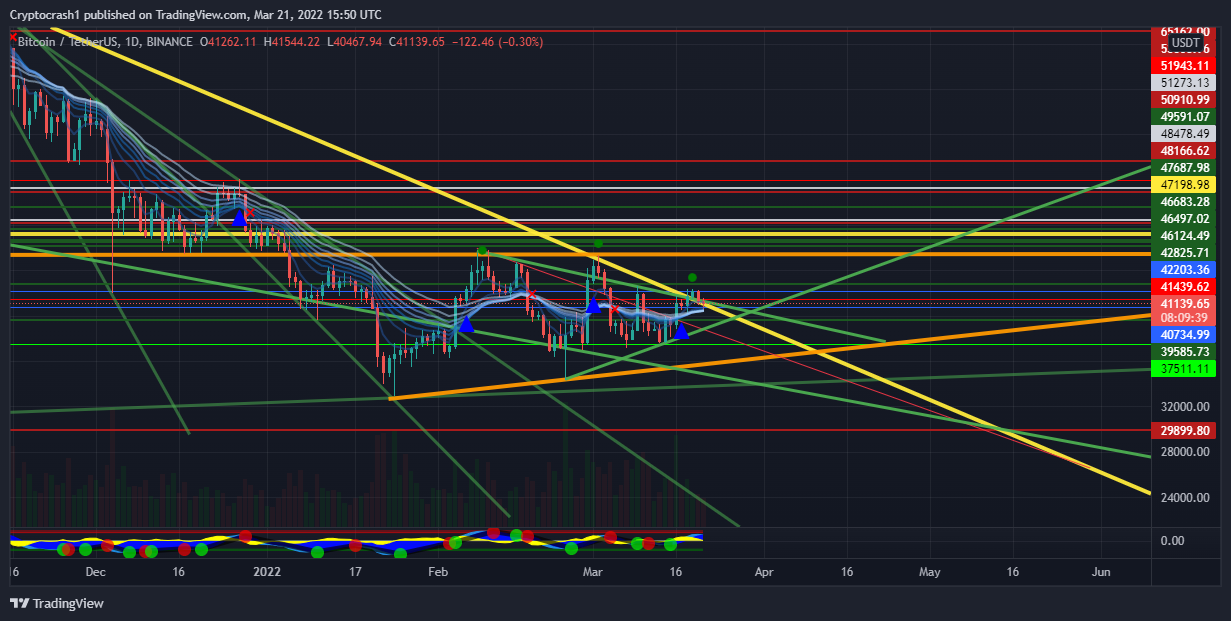Click the green 46683.28 price label
Screen dimensions: 1231x621
pyautogui.click(x=1185, y=201)
